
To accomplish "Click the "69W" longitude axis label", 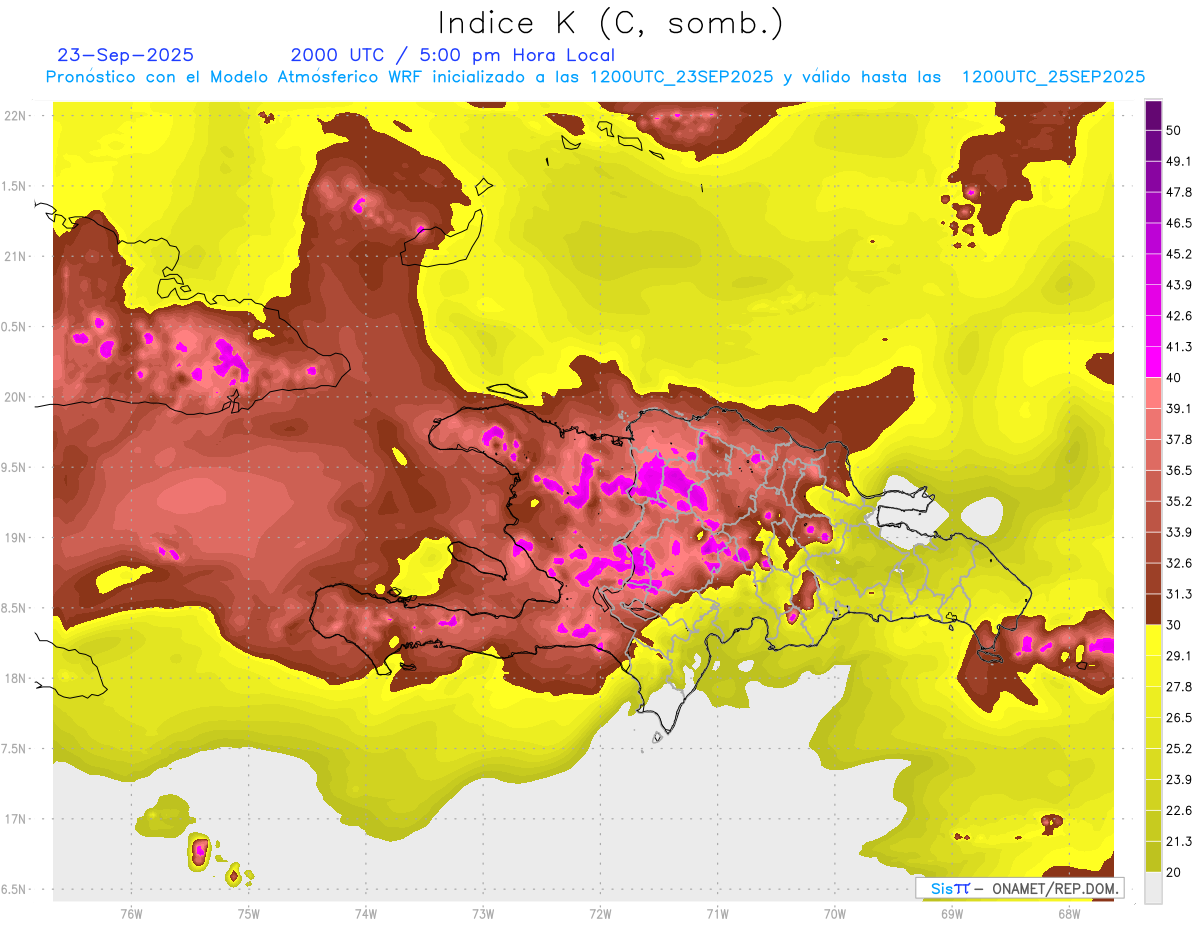I will [x=951, y=914].
